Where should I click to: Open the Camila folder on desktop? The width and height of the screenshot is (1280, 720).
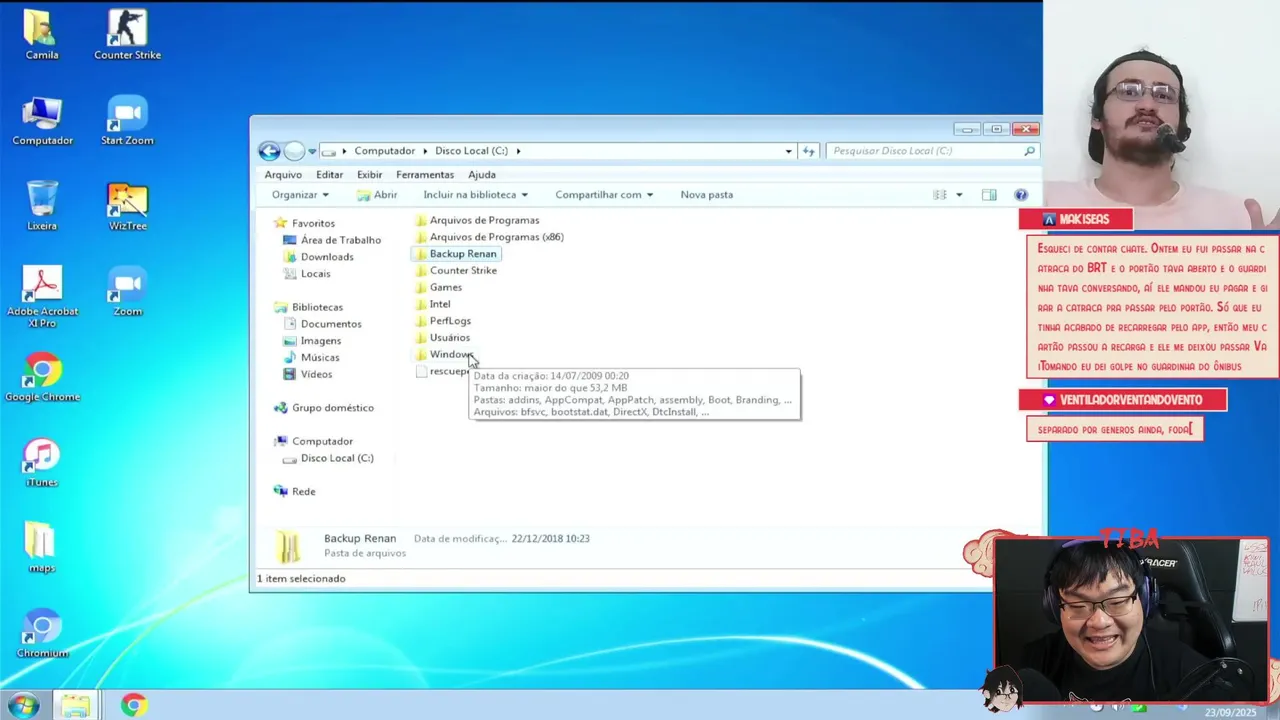[42, 35]
